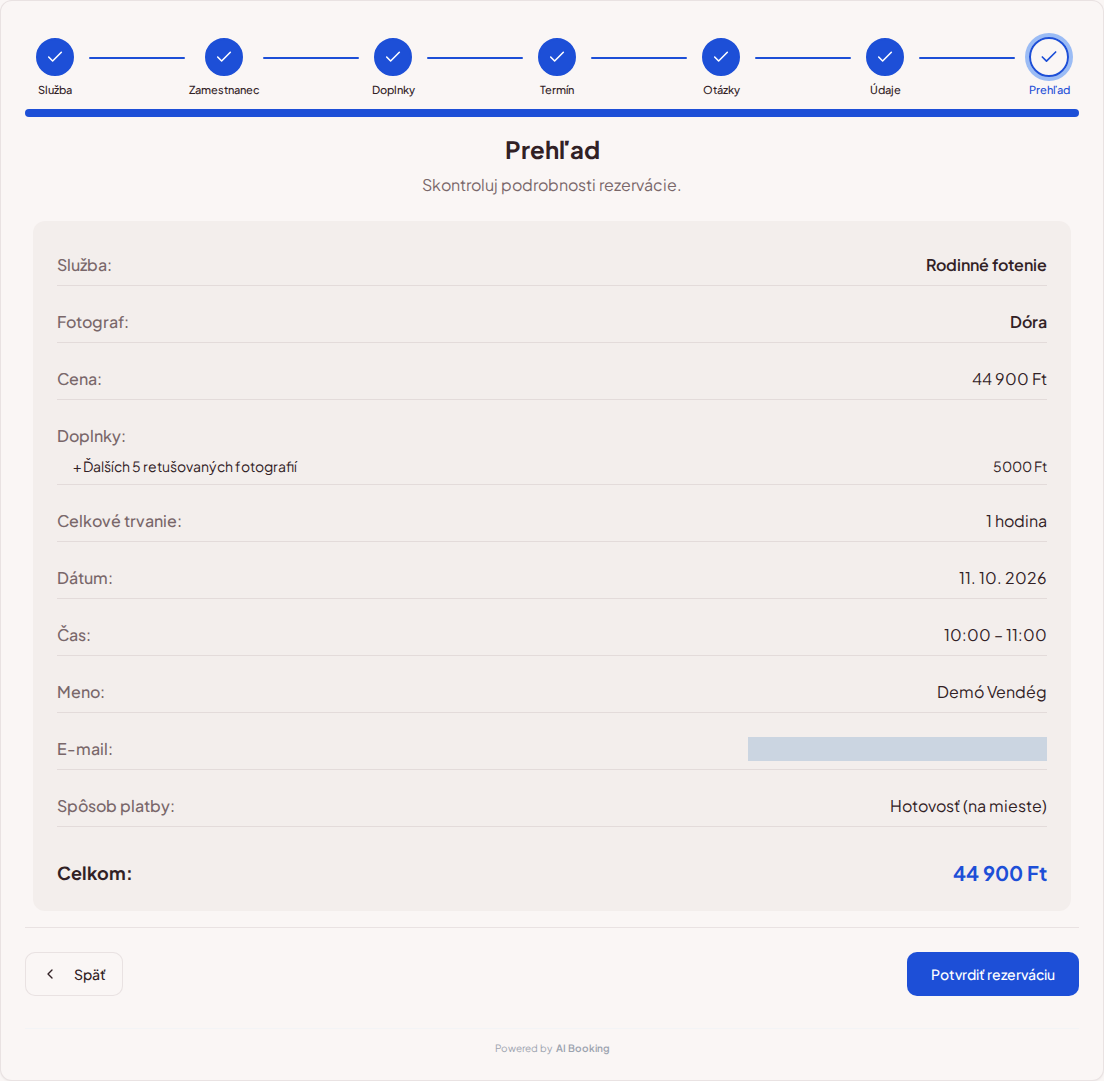The image size is (1104, 1081).
Task: Click the Rodinné fotenie service value
Action: (986, 265)
